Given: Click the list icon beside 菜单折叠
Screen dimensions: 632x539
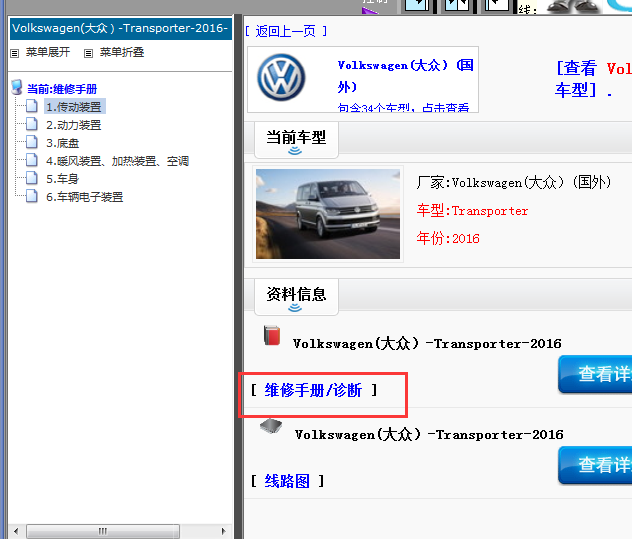Looking at the screenshot, I should pos(88,53).
